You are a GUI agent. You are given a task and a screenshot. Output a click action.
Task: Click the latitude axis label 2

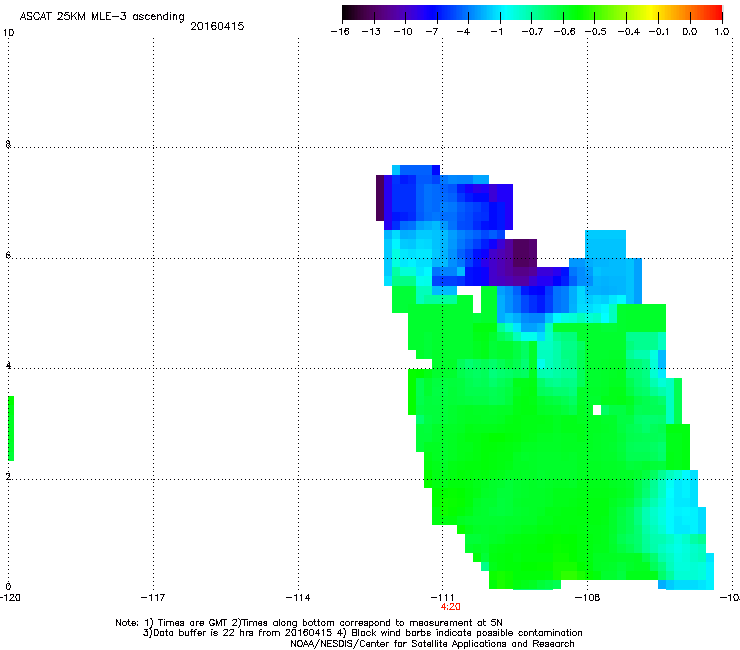pyautogui.click(x=8, y=477)
